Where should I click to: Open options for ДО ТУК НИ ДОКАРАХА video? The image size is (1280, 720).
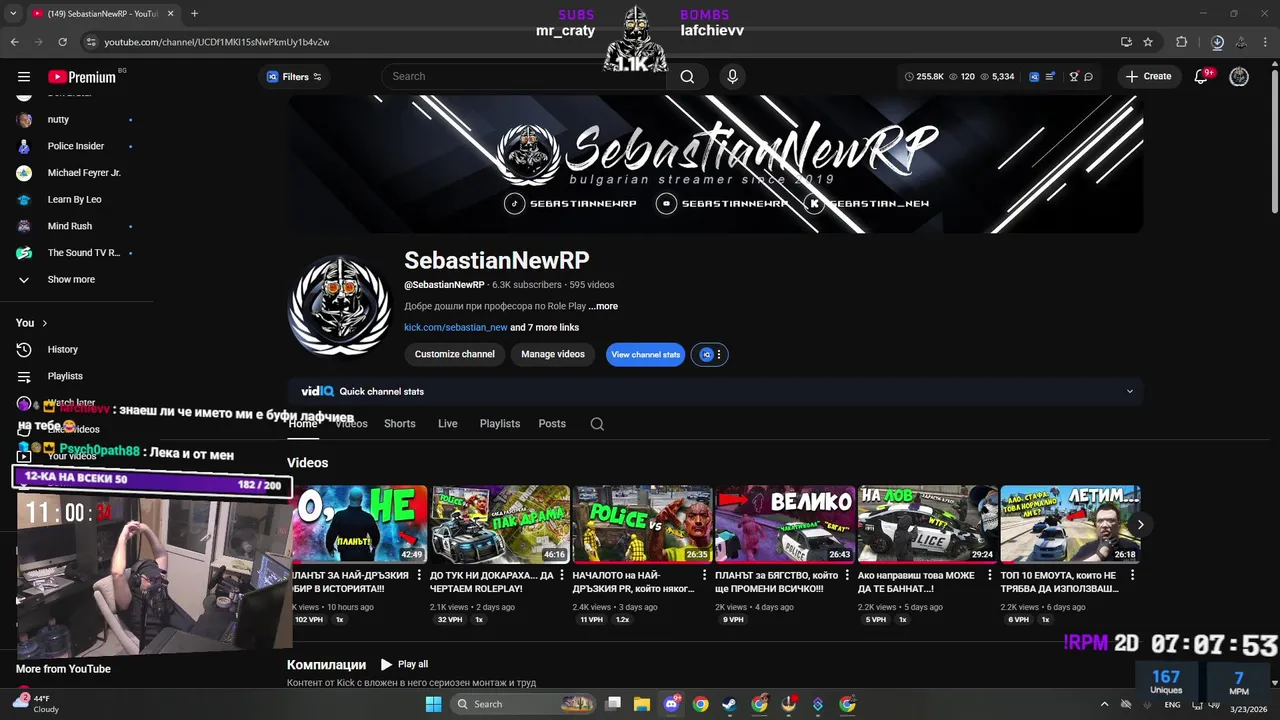tap(562, 575)
